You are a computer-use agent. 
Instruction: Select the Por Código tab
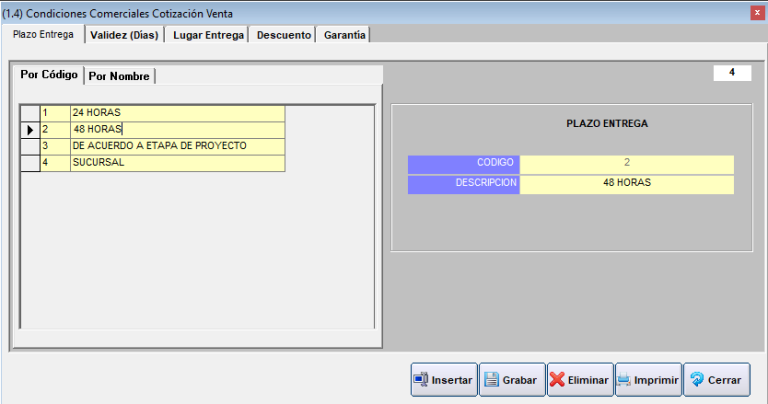pyautogui.click(x=49, y=75)
